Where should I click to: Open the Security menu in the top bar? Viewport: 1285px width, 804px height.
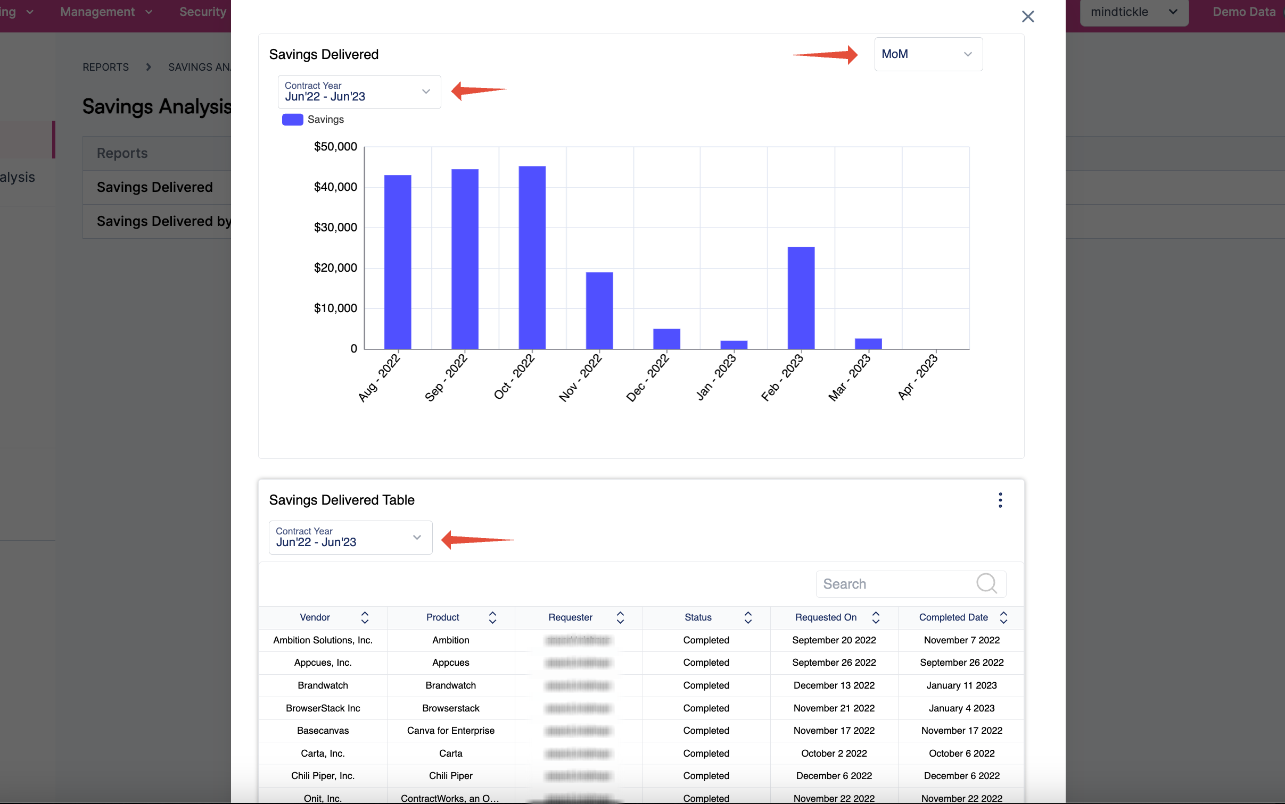click(x=204, y=12)
